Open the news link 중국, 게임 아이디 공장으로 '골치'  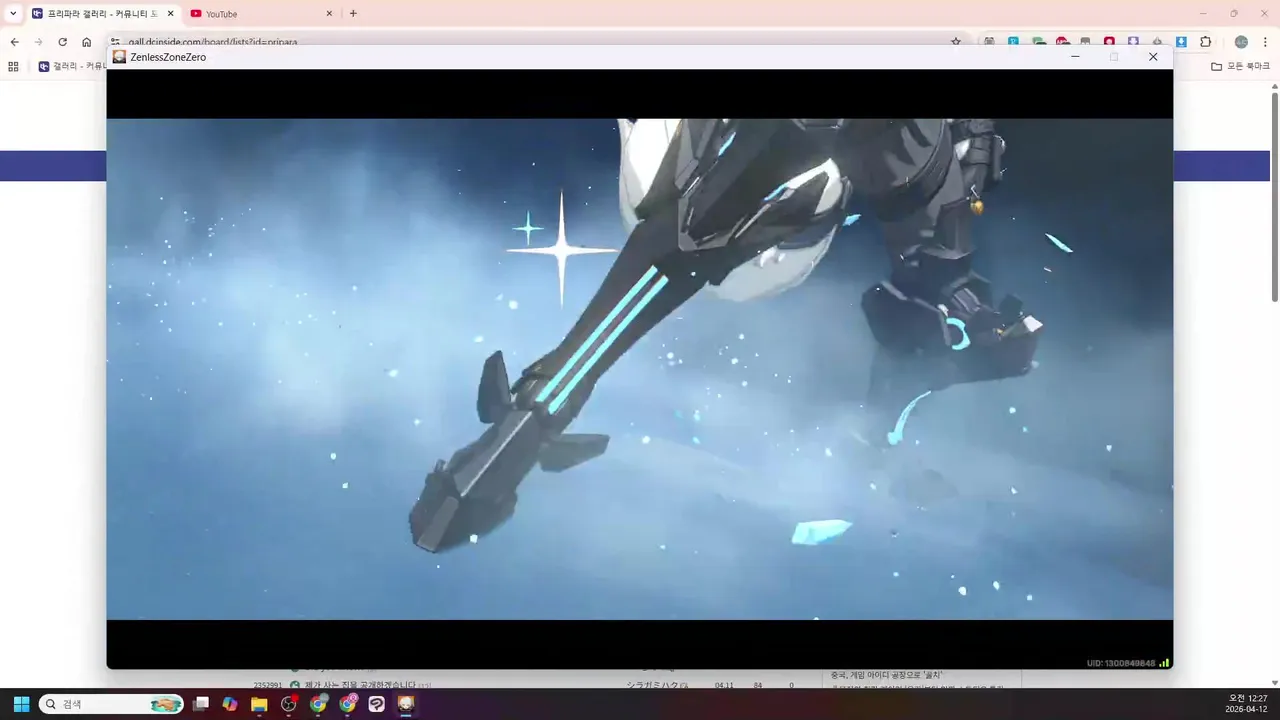pos(886,675)
